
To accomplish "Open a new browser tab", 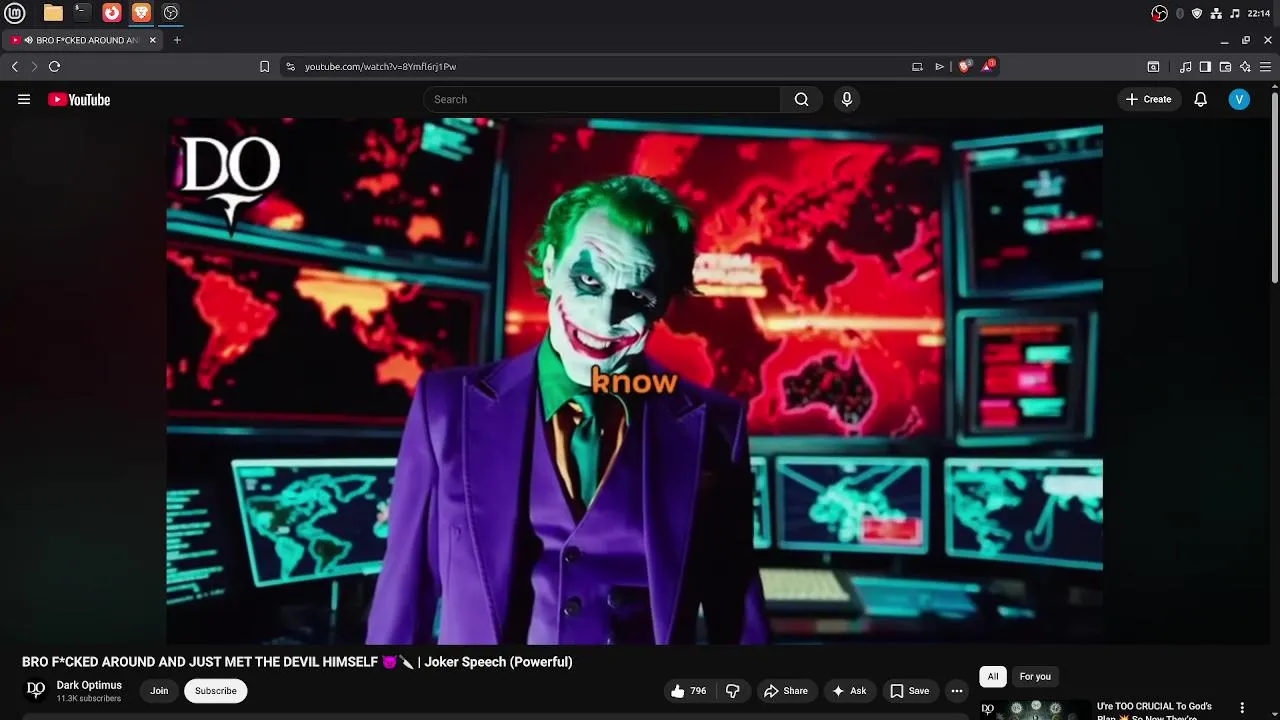I will point(177,40).
